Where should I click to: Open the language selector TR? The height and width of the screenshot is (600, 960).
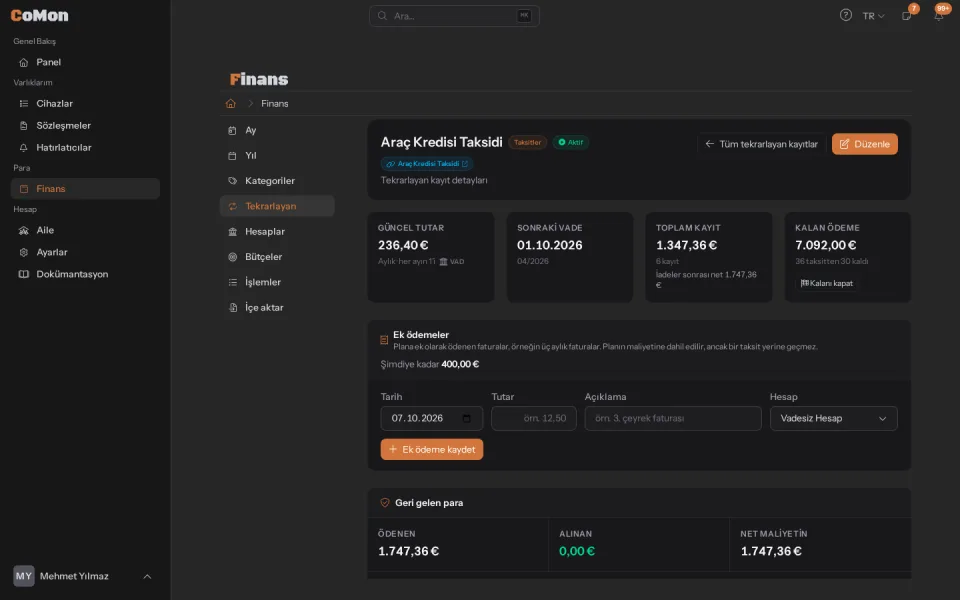pos(874,16)
